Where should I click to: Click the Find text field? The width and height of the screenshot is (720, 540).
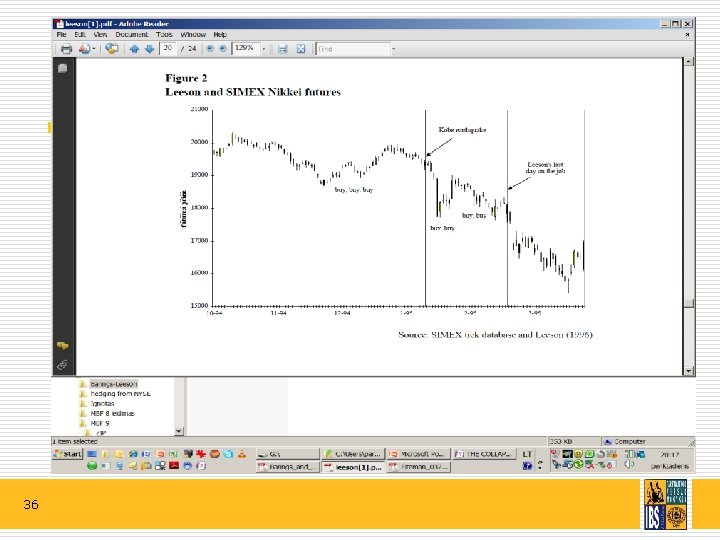[353, 49]
